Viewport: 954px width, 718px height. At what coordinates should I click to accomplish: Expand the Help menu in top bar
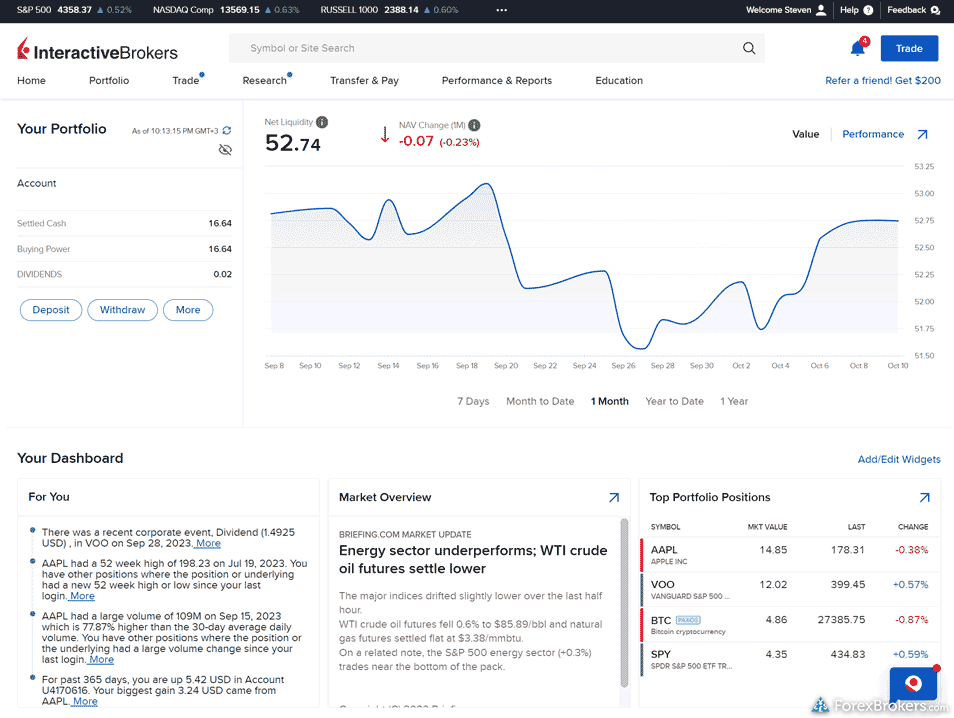pyautogui.click(x=856, y=10)
